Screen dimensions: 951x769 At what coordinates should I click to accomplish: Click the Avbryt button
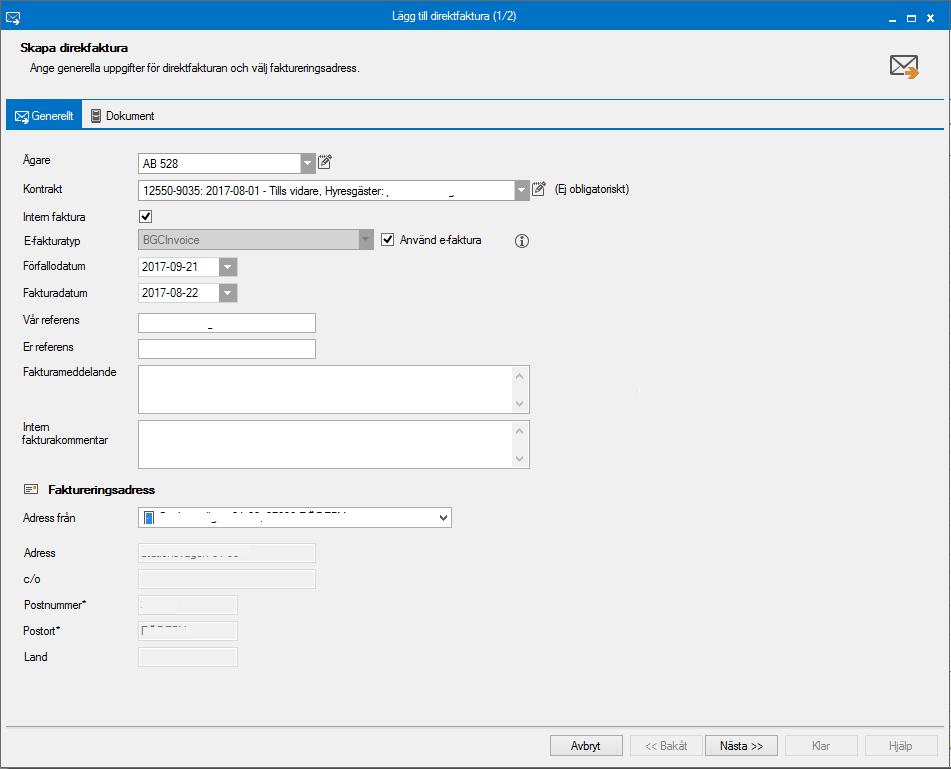586,746
